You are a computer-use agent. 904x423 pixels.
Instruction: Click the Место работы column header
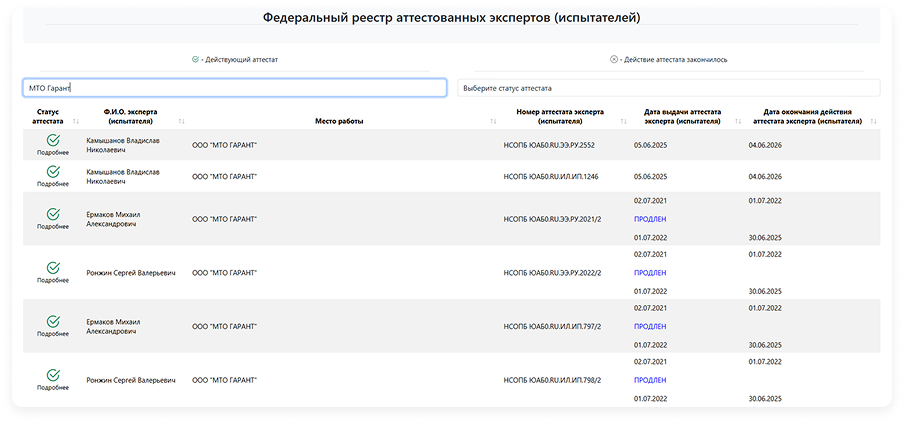[x=339, y=122]
